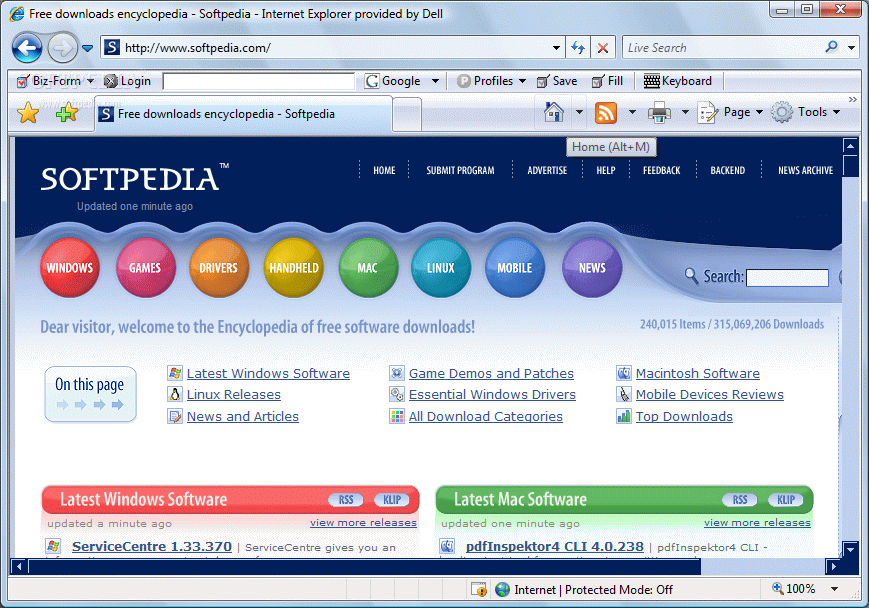
Task: Open the Biz-Form toolbar menu
Action: click(54, 81)
